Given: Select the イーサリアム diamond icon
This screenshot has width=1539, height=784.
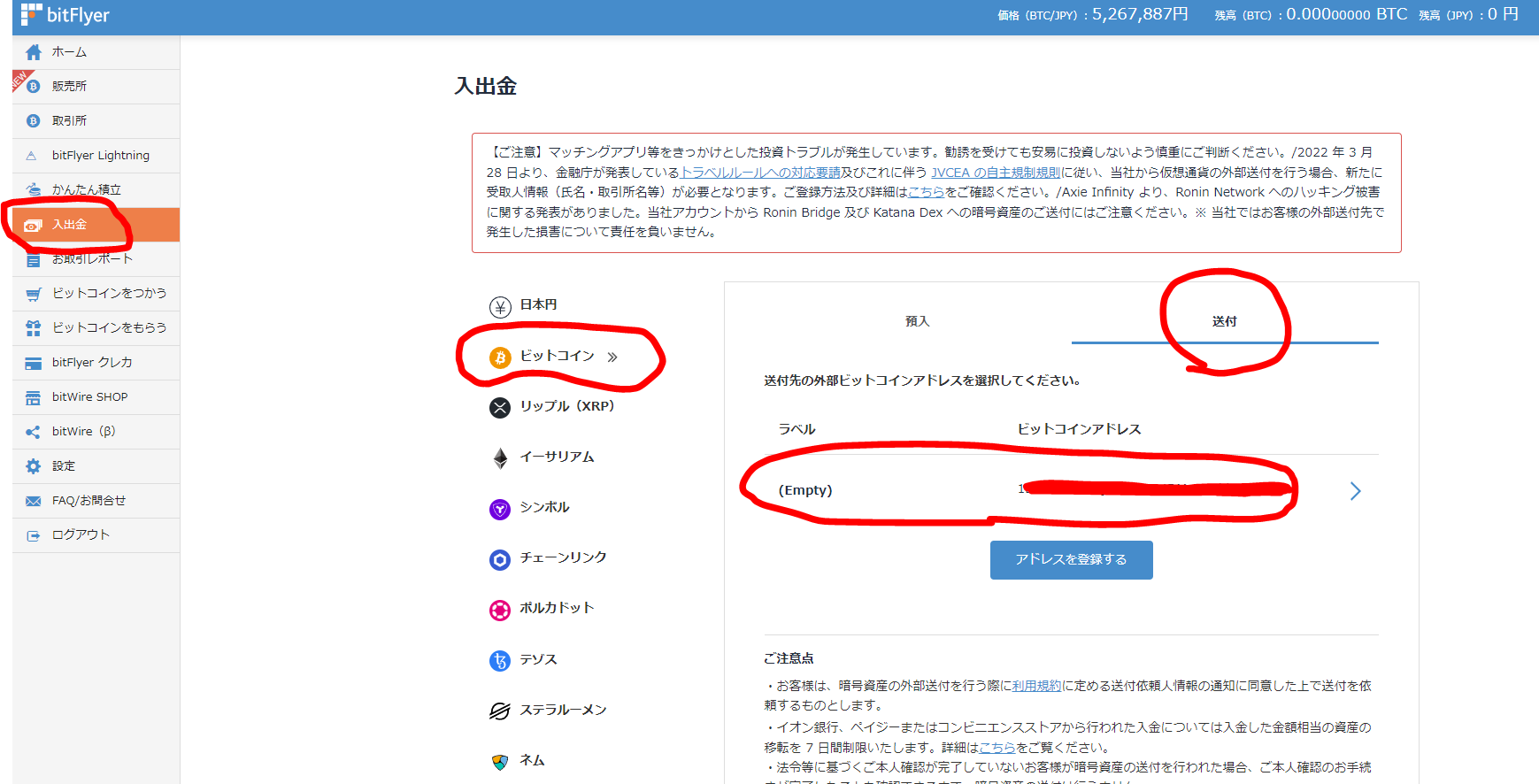Looking at the screenshot, I should [500, 458].
